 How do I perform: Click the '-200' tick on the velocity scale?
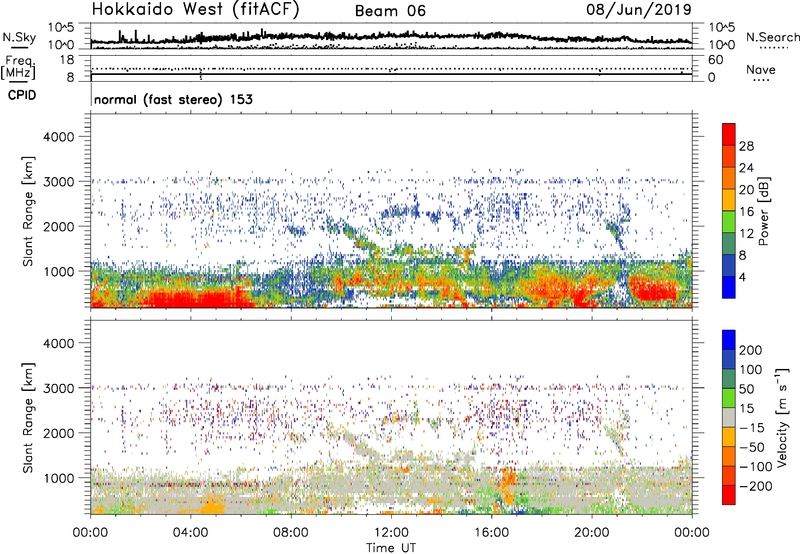tap(754, 486)
